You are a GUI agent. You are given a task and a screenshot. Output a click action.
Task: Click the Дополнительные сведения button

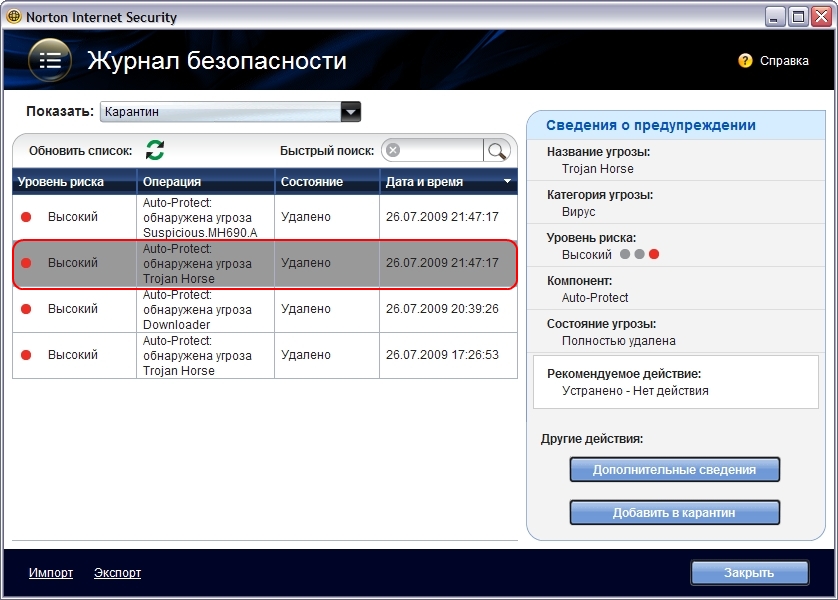point(674,470)
